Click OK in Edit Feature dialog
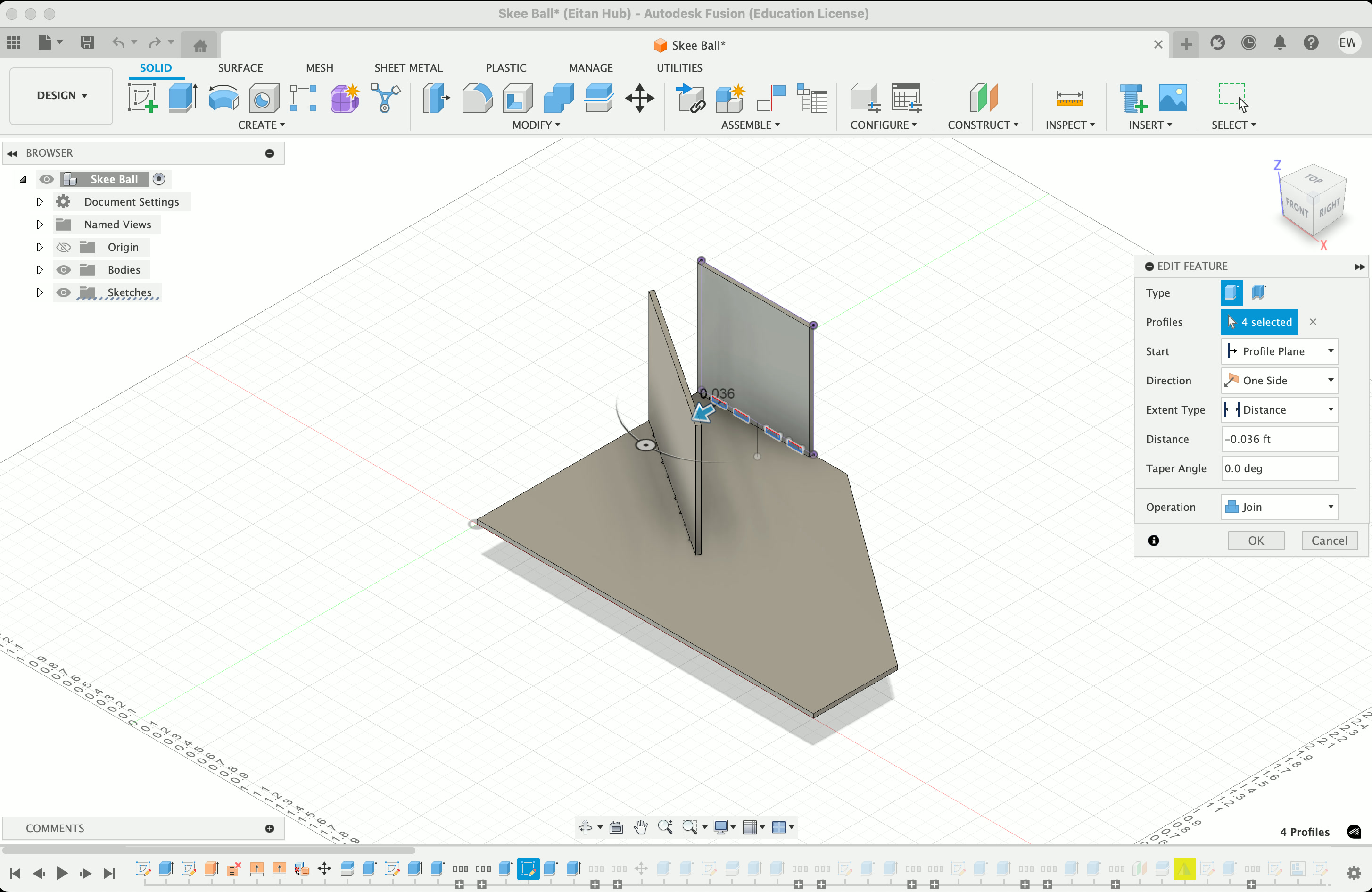Viewport: 1372px width, 892px height. point(1256,541)
